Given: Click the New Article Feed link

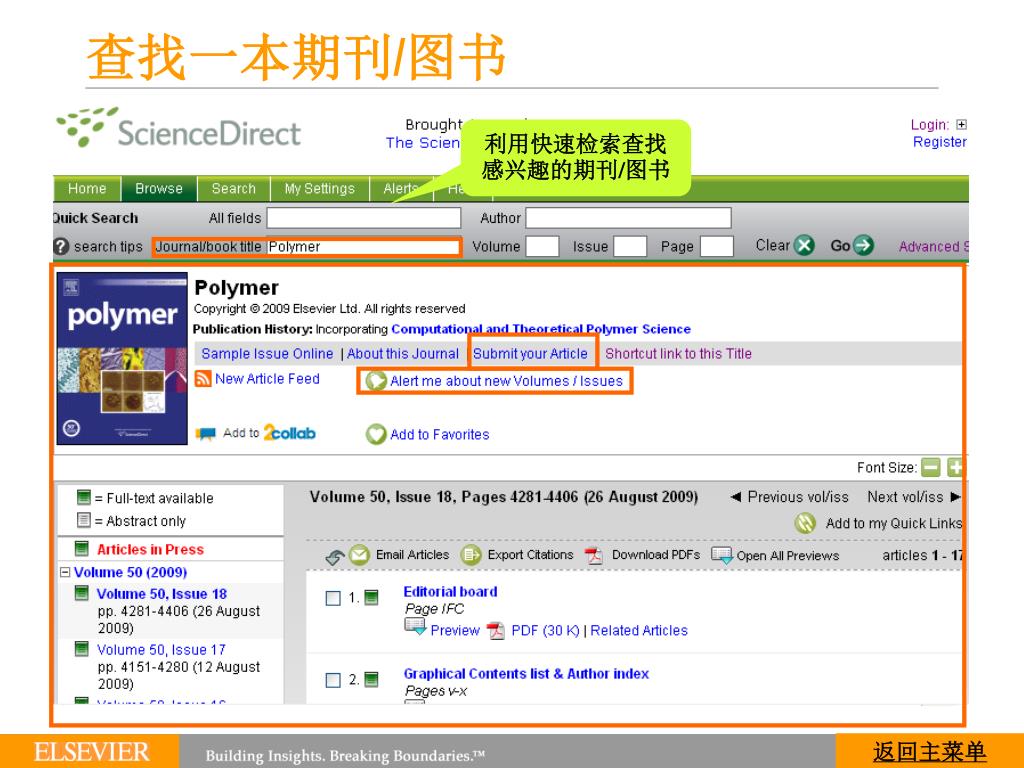Looking at the screenshot, I should point(267,379).
